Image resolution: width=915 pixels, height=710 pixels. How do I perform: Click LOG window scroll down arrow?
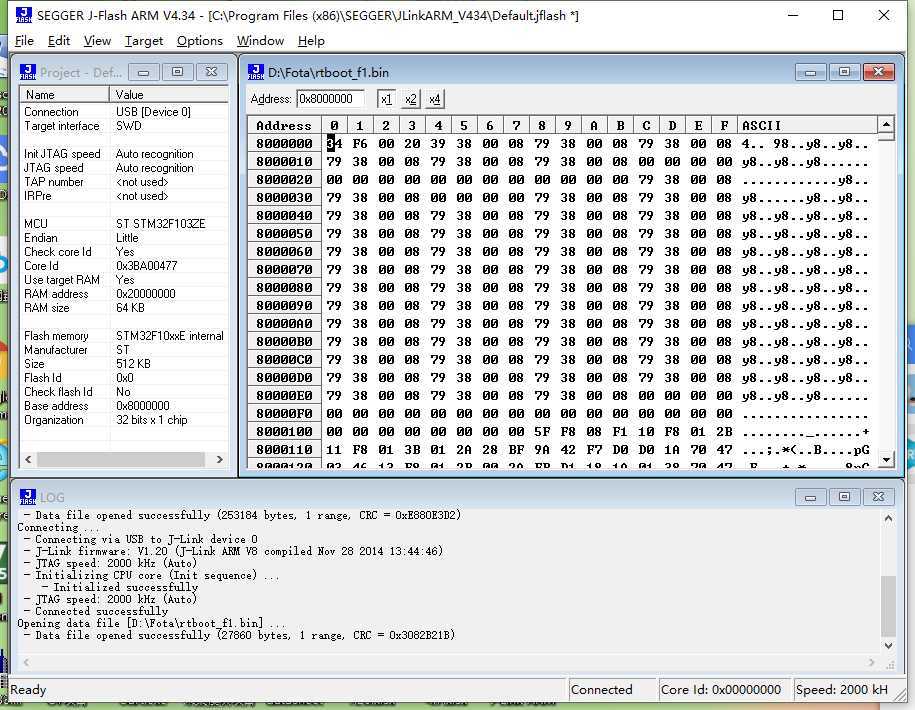click(x=888, y=645)
